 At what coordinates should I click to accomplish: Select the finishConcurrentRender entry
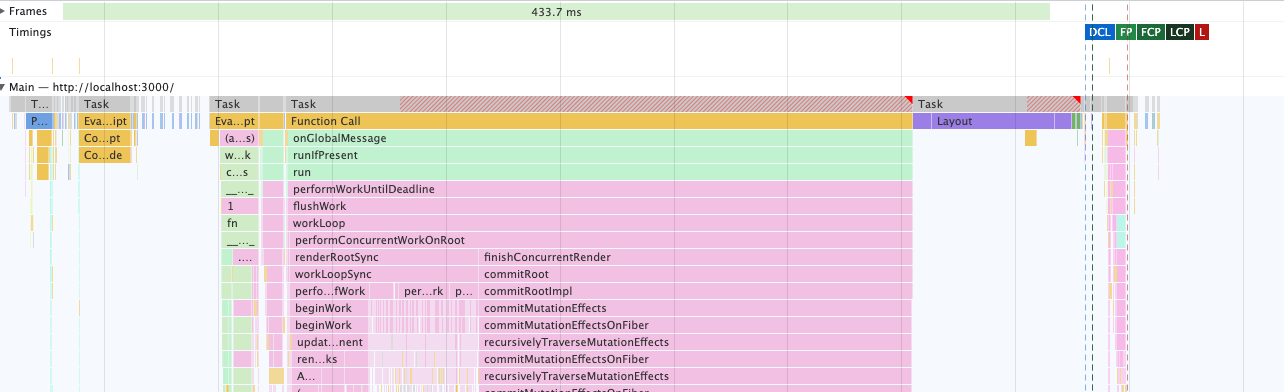pyautogui.click(x=695, y=257)
